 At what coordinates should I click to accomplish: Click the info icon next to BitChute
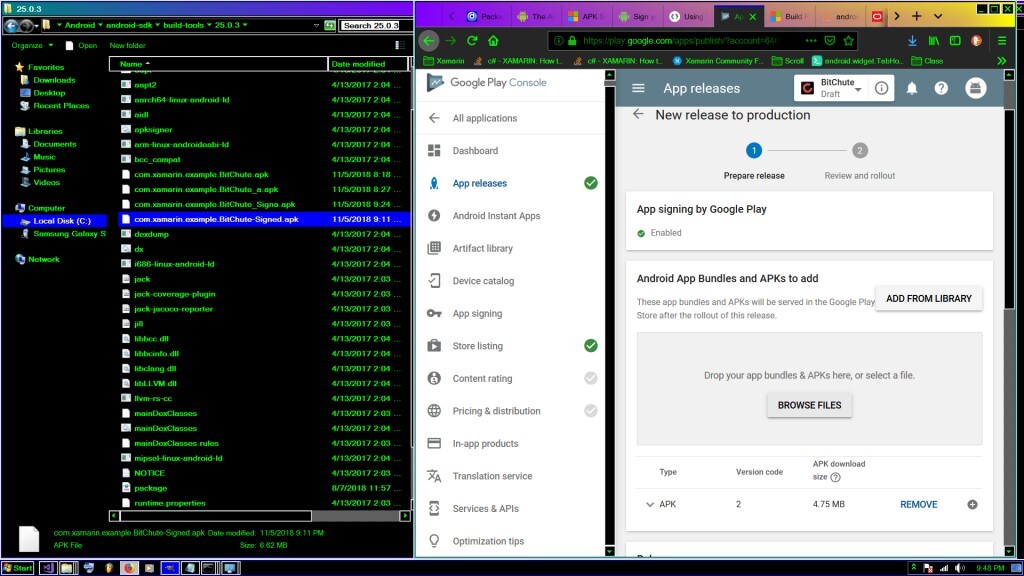(881, 88)
